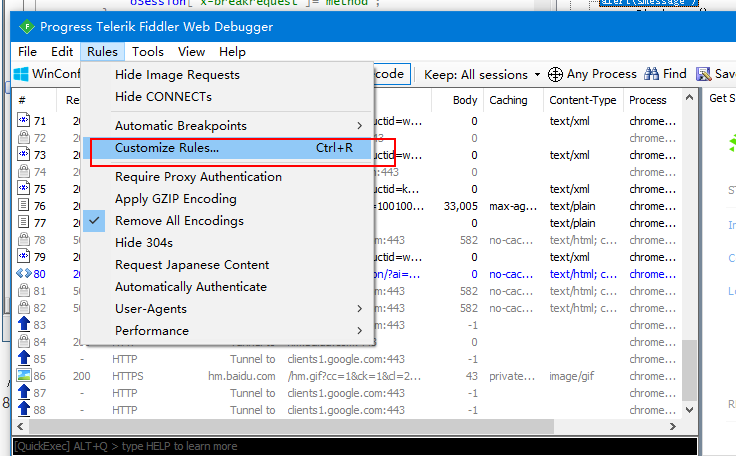Select hm.baidu.com host cell in session 86

click(241, 376)
